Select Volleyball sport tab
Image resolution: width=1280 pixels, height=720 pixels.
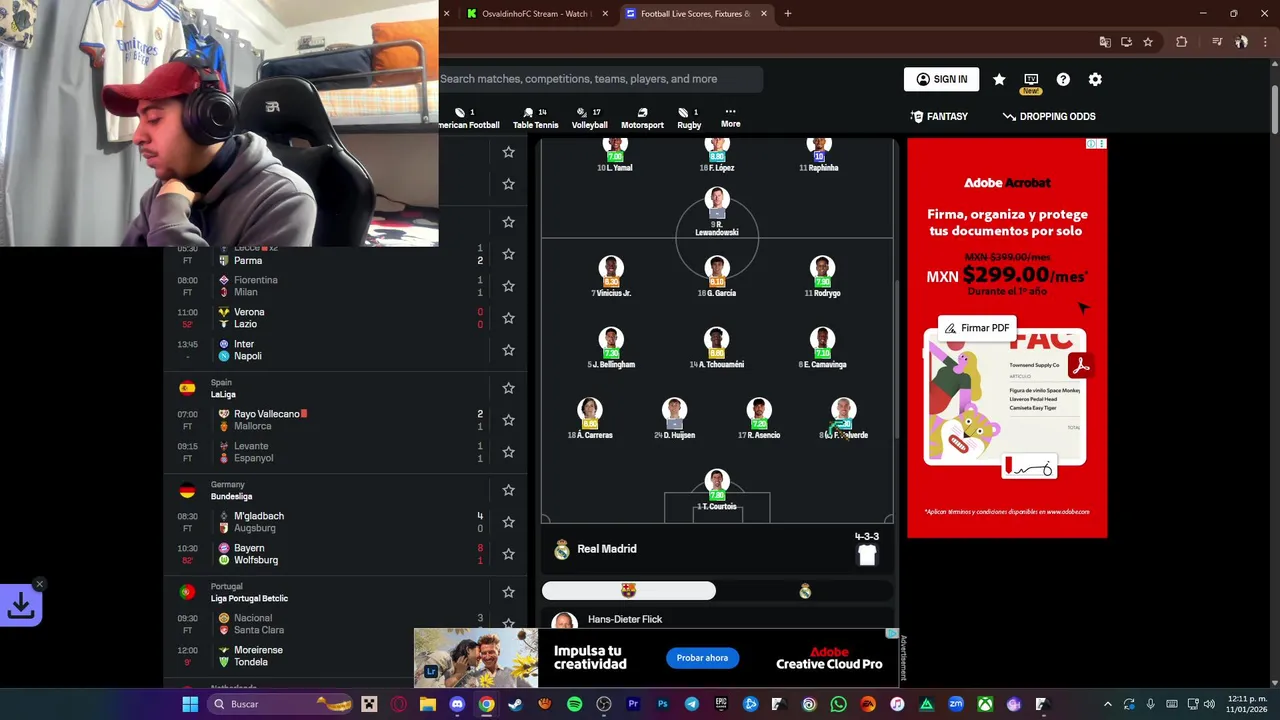click(589, 118)
